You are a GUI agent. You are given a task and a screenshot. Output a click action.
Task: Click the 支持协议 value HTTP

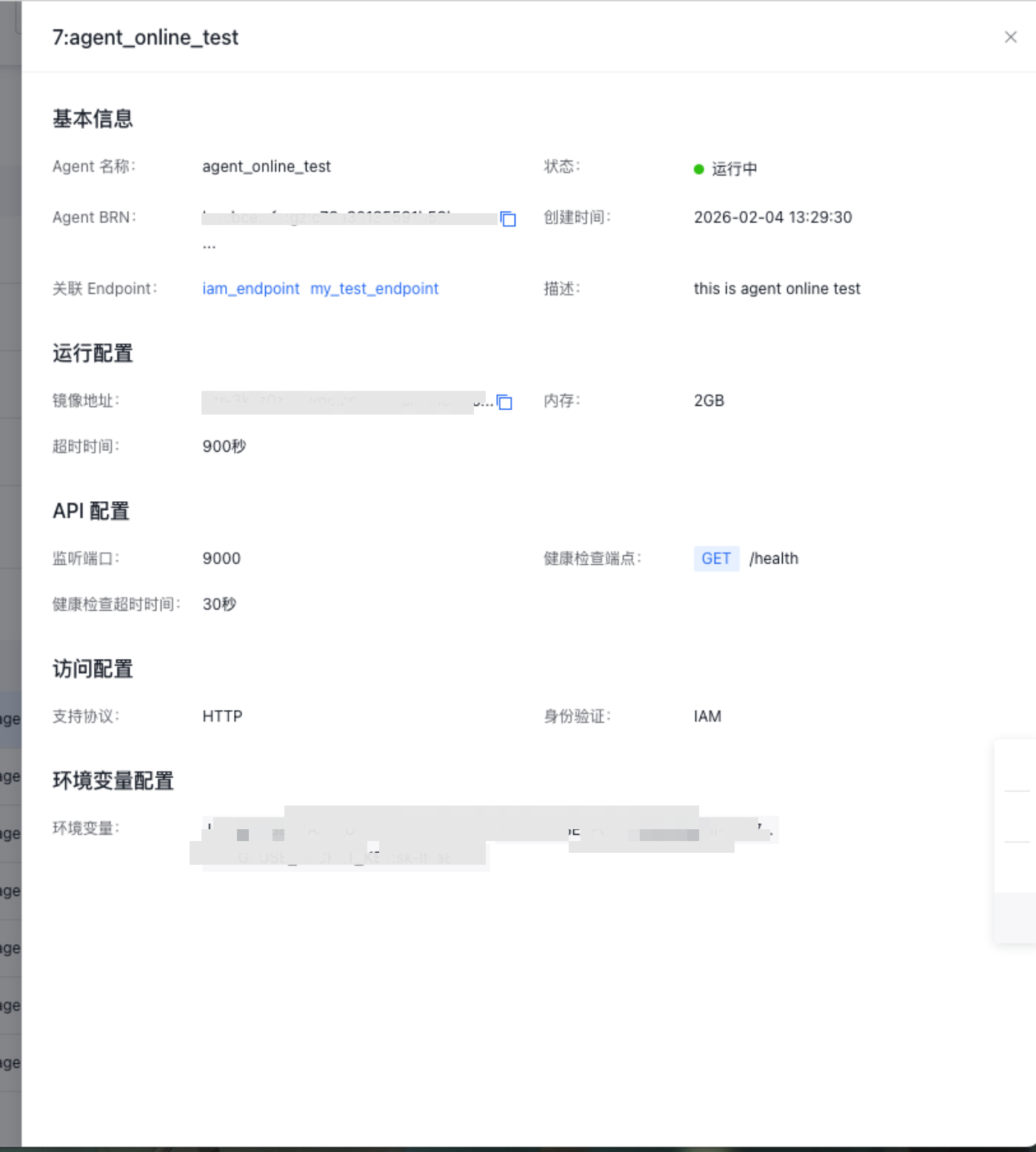tap(222, 717)
